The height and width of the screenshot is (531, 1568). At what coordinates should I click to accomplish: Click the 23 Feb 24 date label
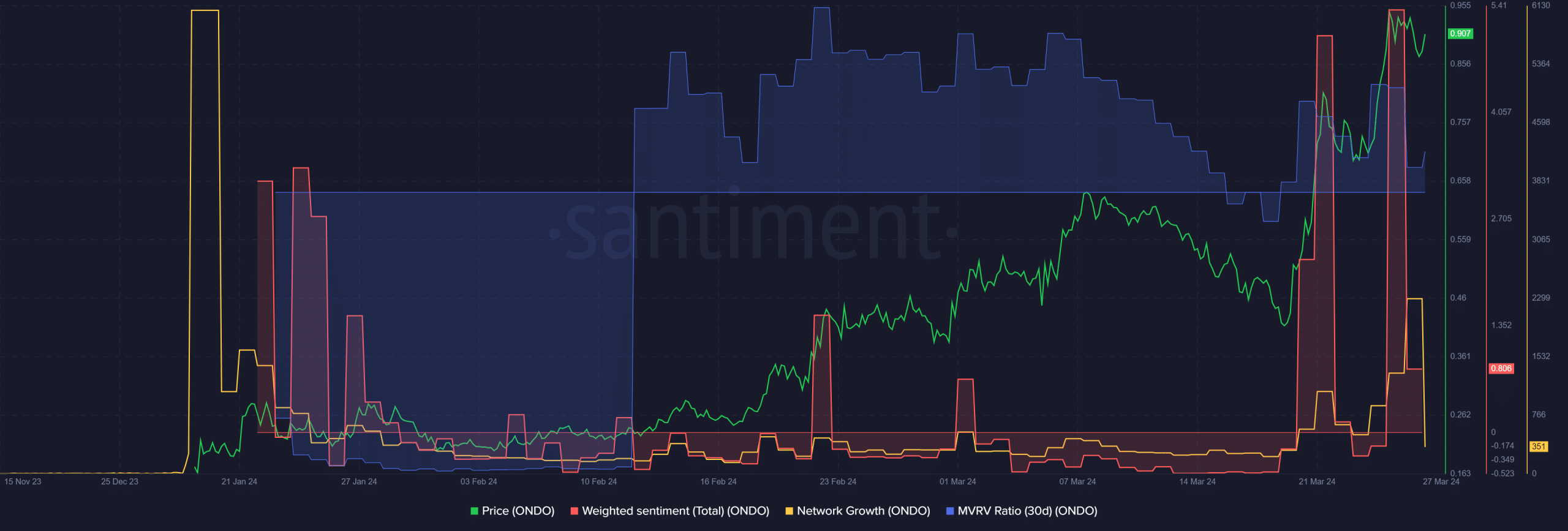point(838,481)
